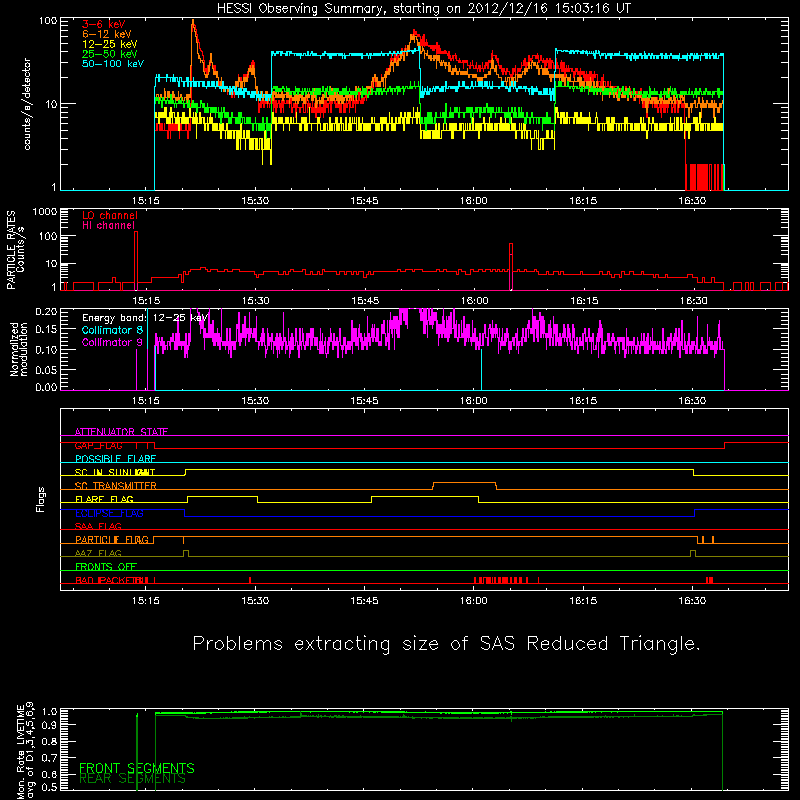Click the REAR SEGMENTS legend label
The width and height of the screenshot is (800, 800).
click(x=133, y=779)
